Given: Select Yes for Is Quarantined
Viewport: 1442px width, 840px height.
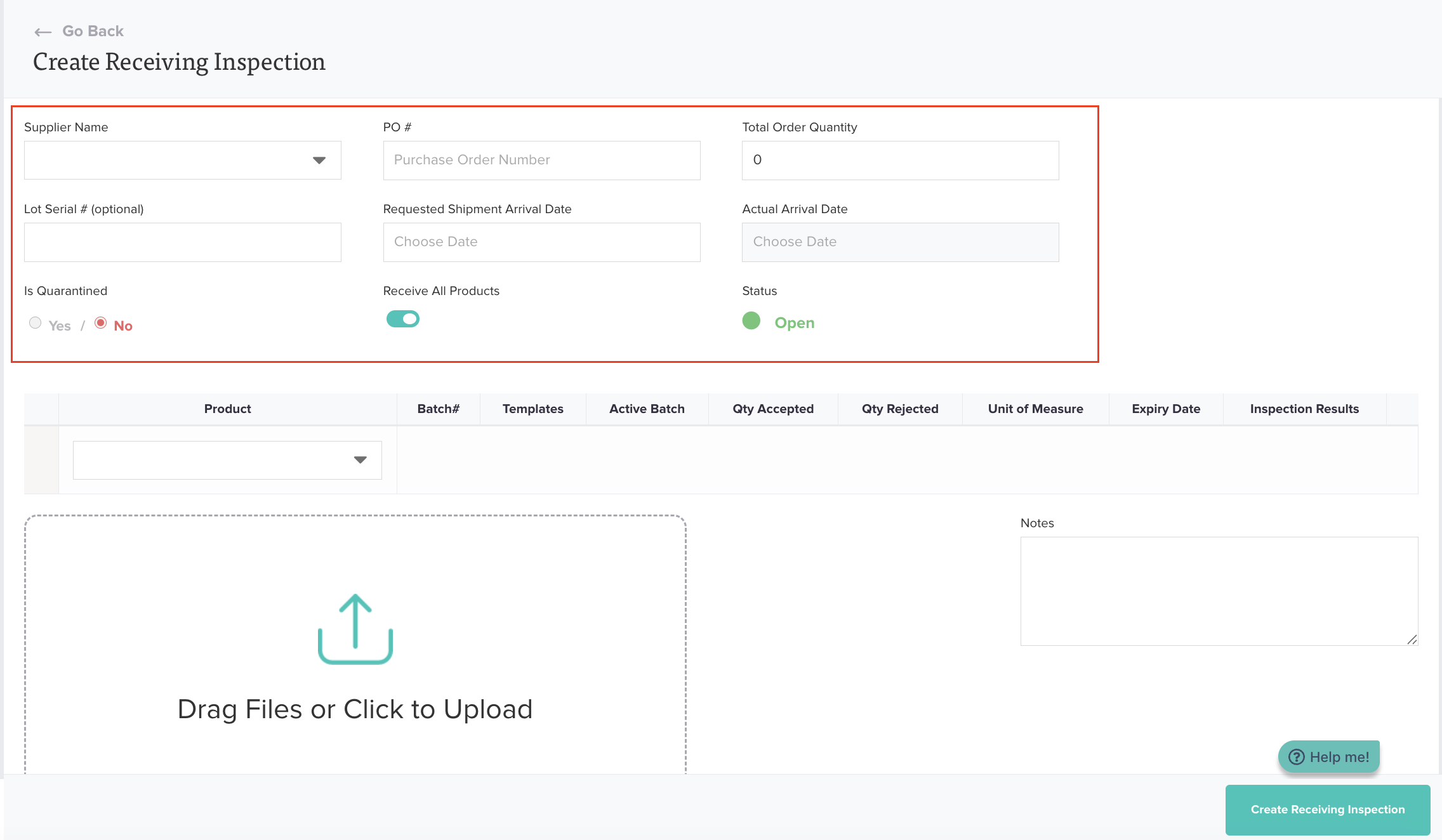Looking at the screenshot, I should [36, 323].
